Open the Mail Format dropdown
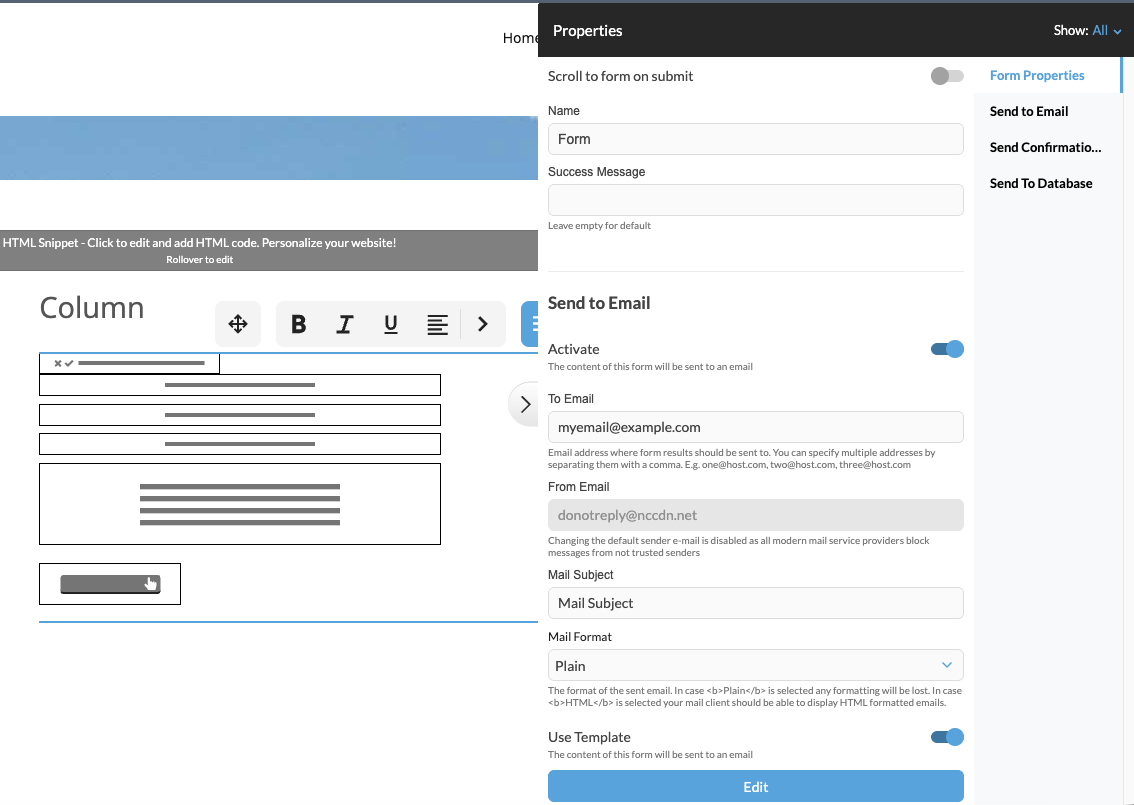 tap(755, 665)
